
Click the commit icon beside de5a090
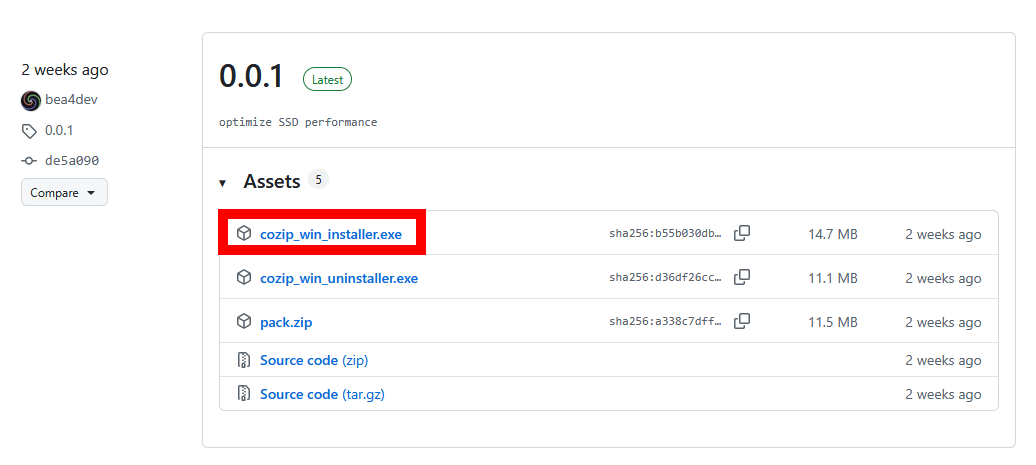pyautogui.click(x=29, y=160)
